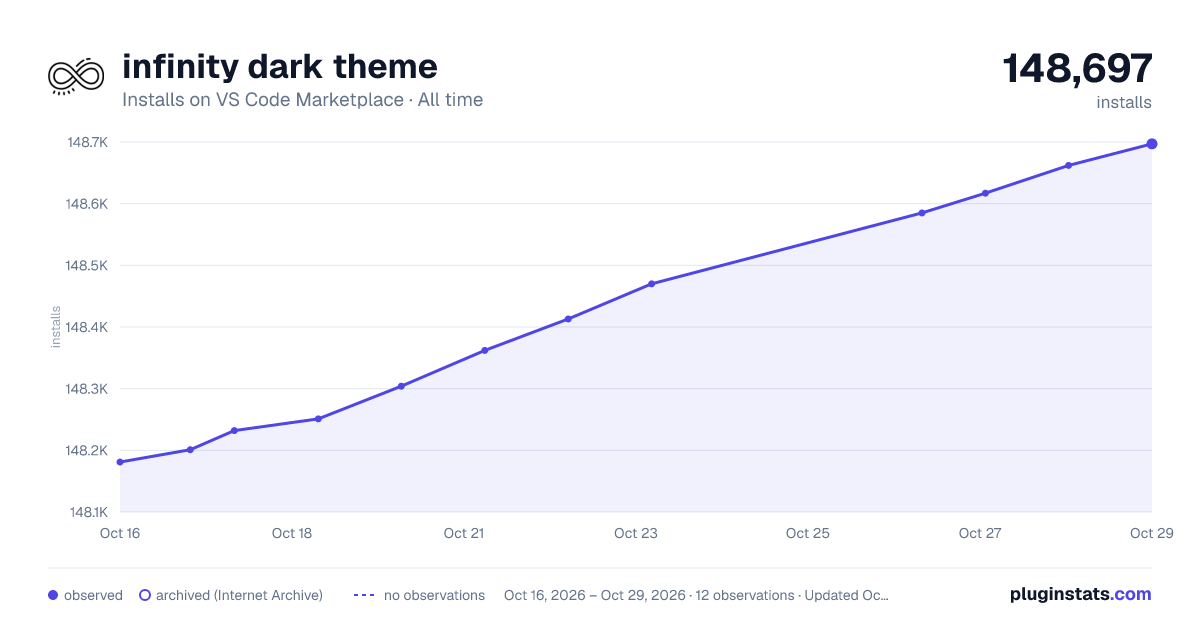Click the date range and observations text
Viewport: 1200px width, 630px height.
coord(696,595)
